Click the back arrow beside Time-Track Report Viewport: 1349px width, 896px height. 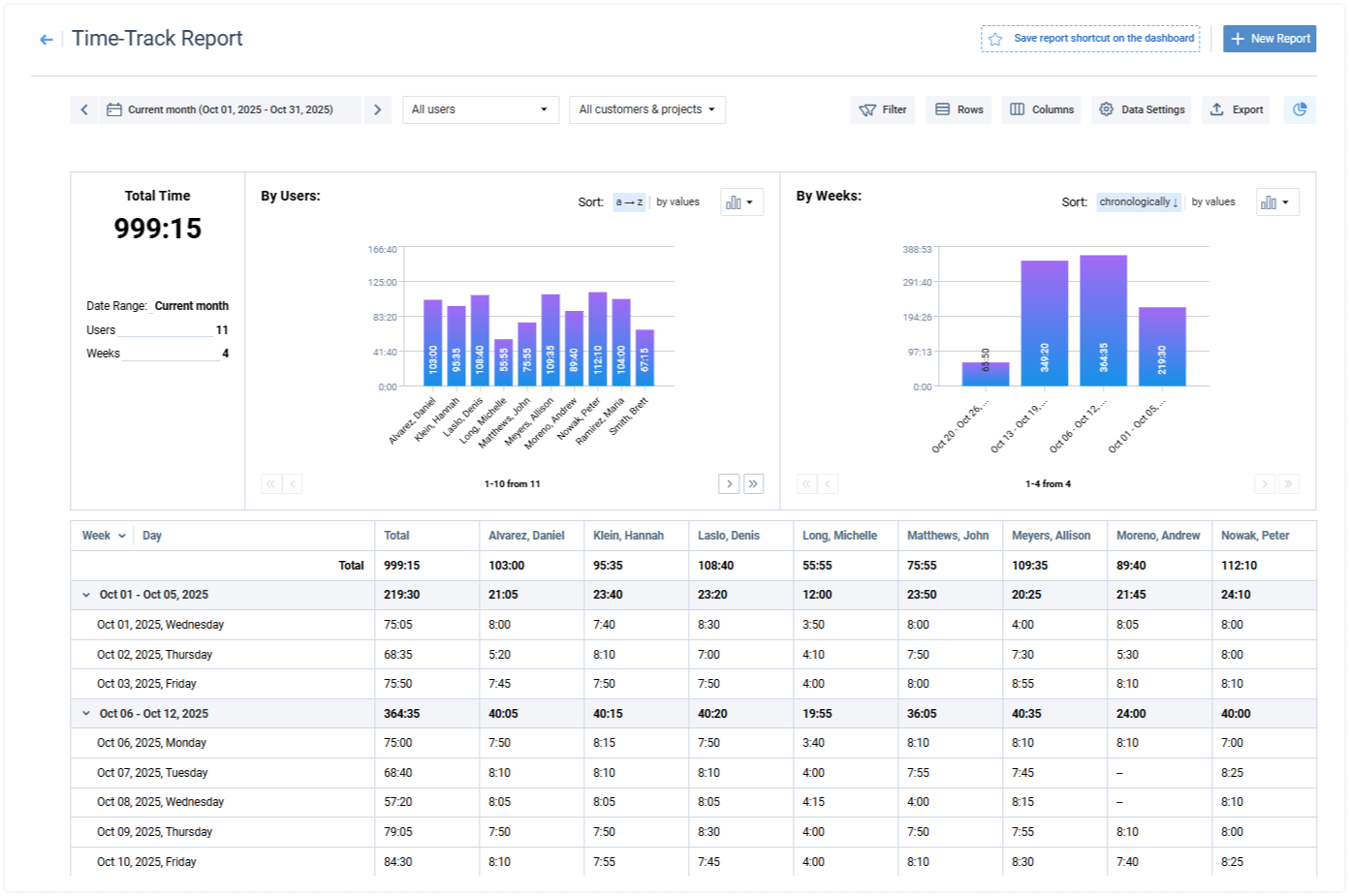pos(46,40)
